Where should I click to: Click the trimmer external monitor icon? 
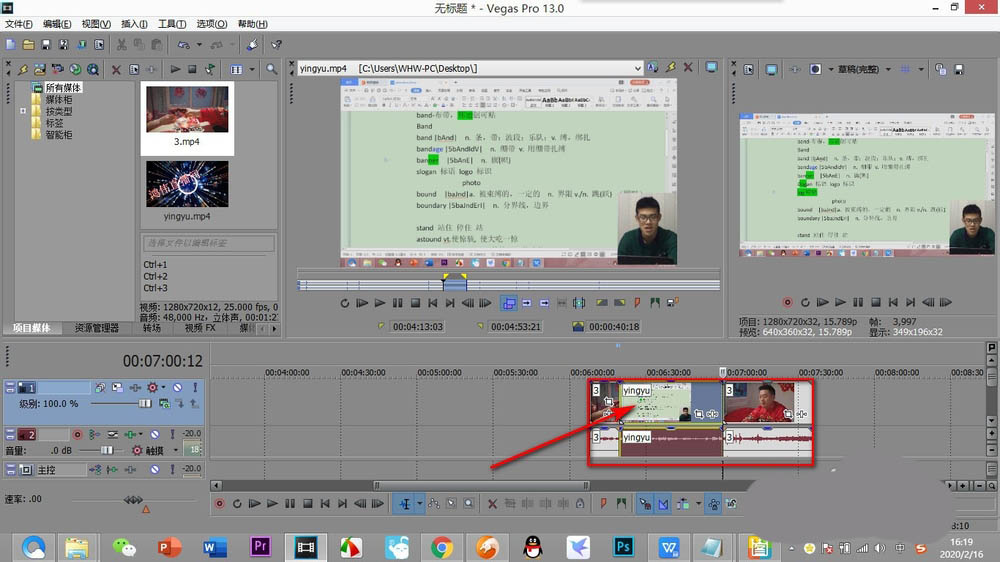[x=711, y=67]
